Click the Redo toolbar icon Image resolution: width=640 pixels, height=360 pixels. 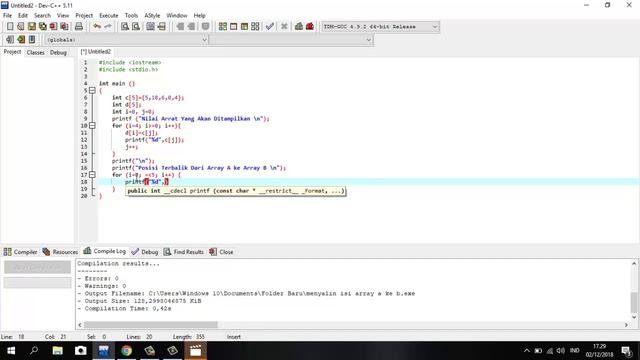point(108,27)
